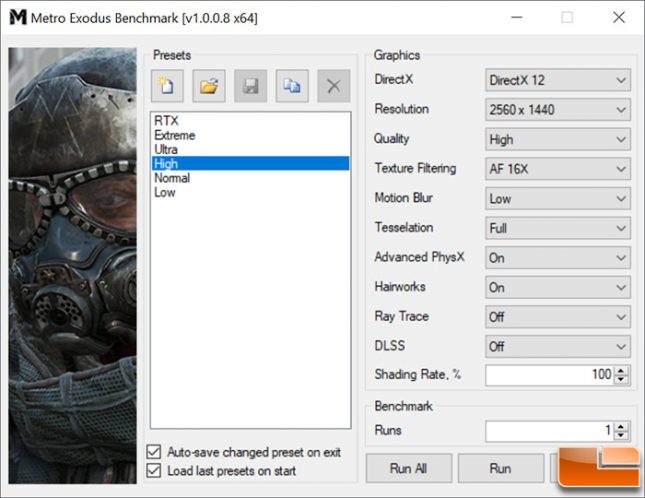Delete preset using the X icon
Viewport: 645px width, 498px height.
coord(334,86)
